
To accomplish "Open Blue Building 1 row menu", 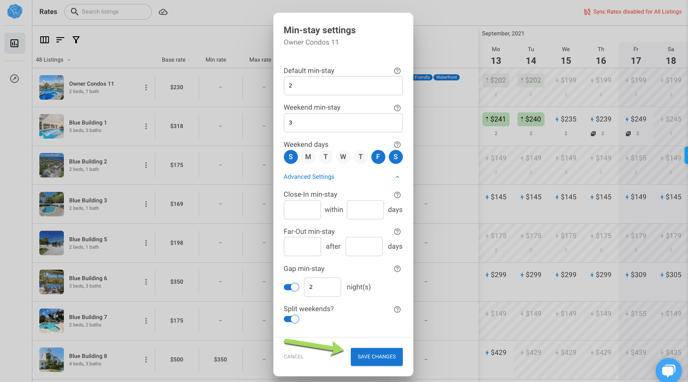I will tap(146, 126).
